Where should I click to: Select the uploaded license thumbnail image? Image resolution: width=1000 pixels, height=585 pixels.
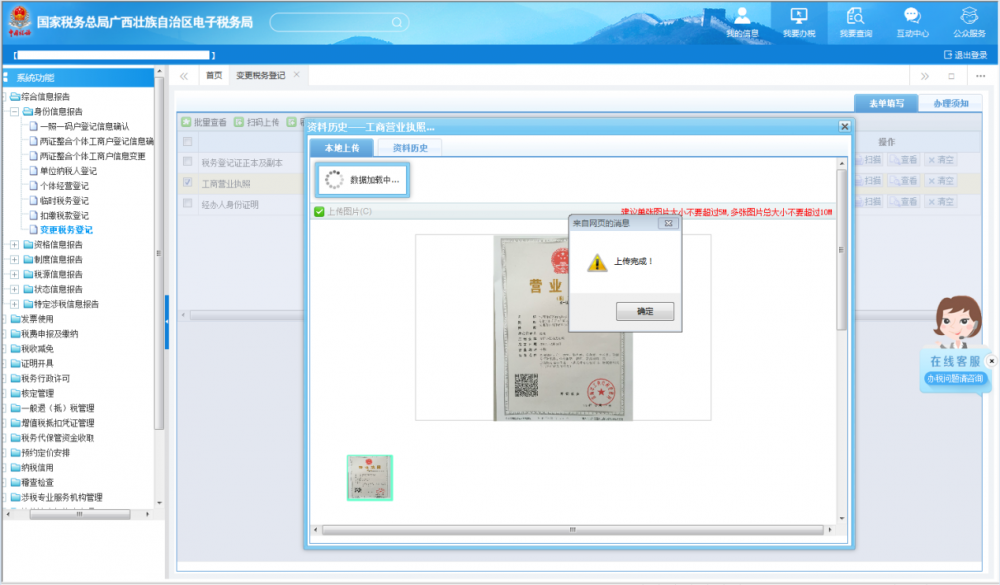(369, 477)
